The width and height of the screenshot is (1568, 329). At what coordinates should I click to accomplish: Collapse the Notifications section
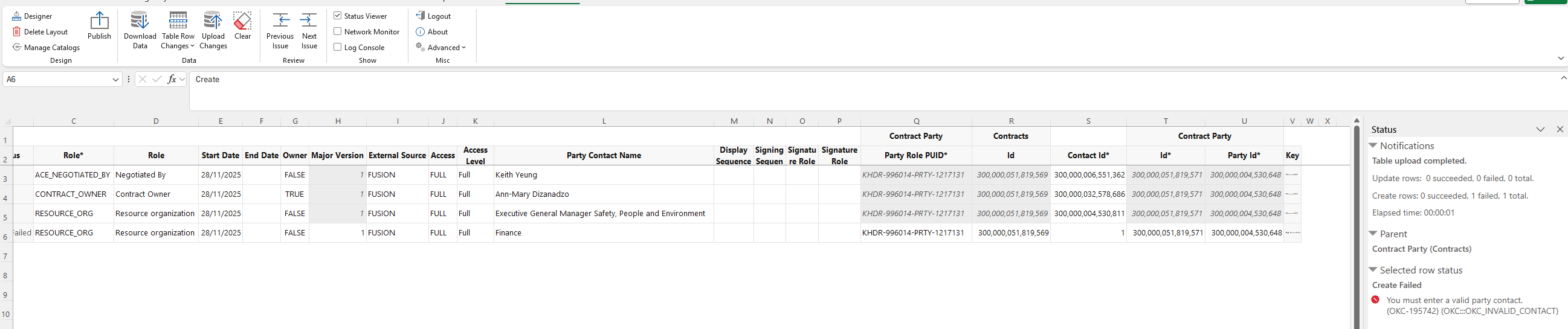click(1373, 145)
